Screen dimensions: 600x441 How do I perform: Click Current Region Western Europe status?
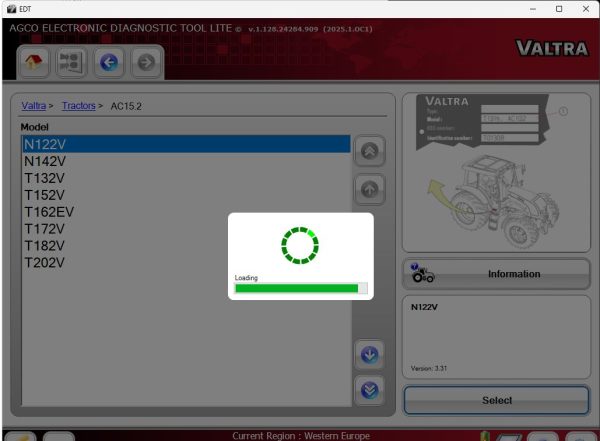[x=301, y=436]
